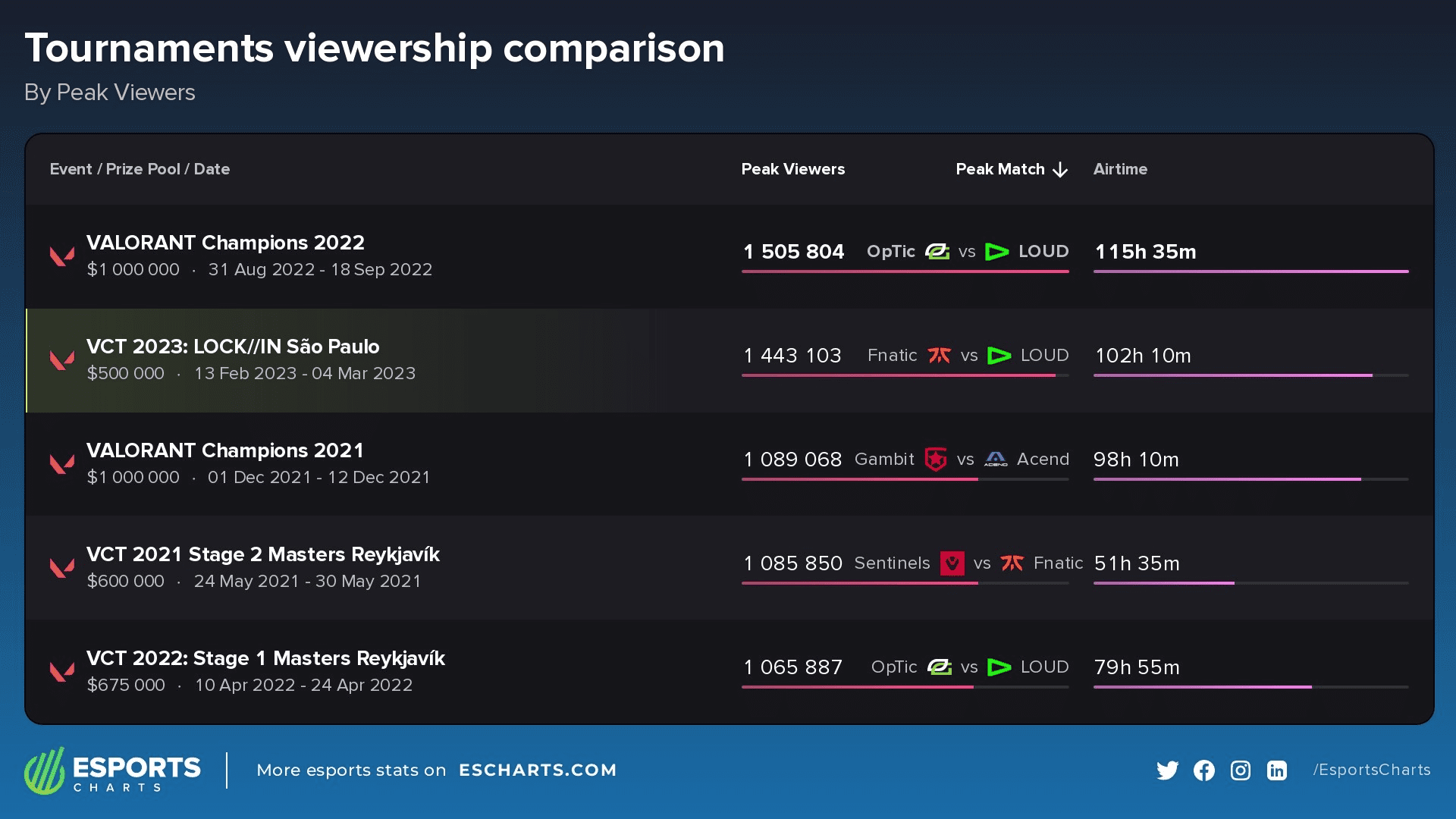Image resolution: width=1456 pixels, height=819 pixels.
Task: Click Sentinels red team logo
Action: tap(952, 563)
